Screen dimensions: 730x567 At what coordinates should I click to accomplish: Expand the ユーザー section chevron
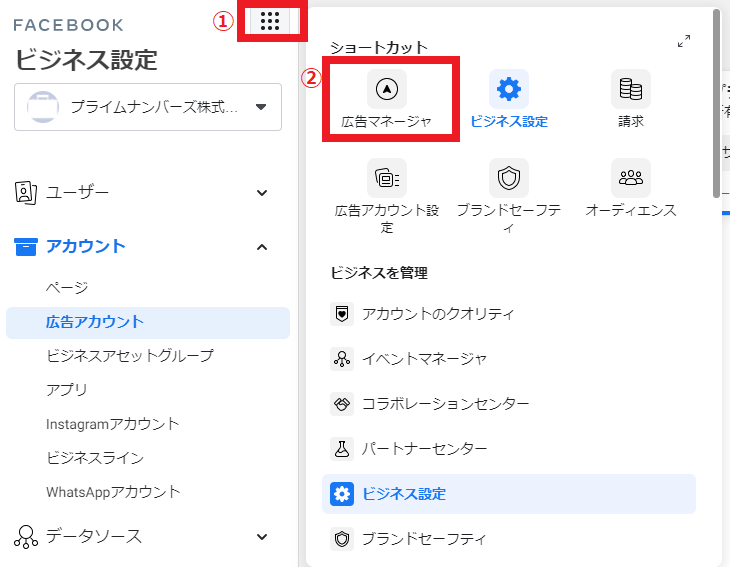[262, 193]
